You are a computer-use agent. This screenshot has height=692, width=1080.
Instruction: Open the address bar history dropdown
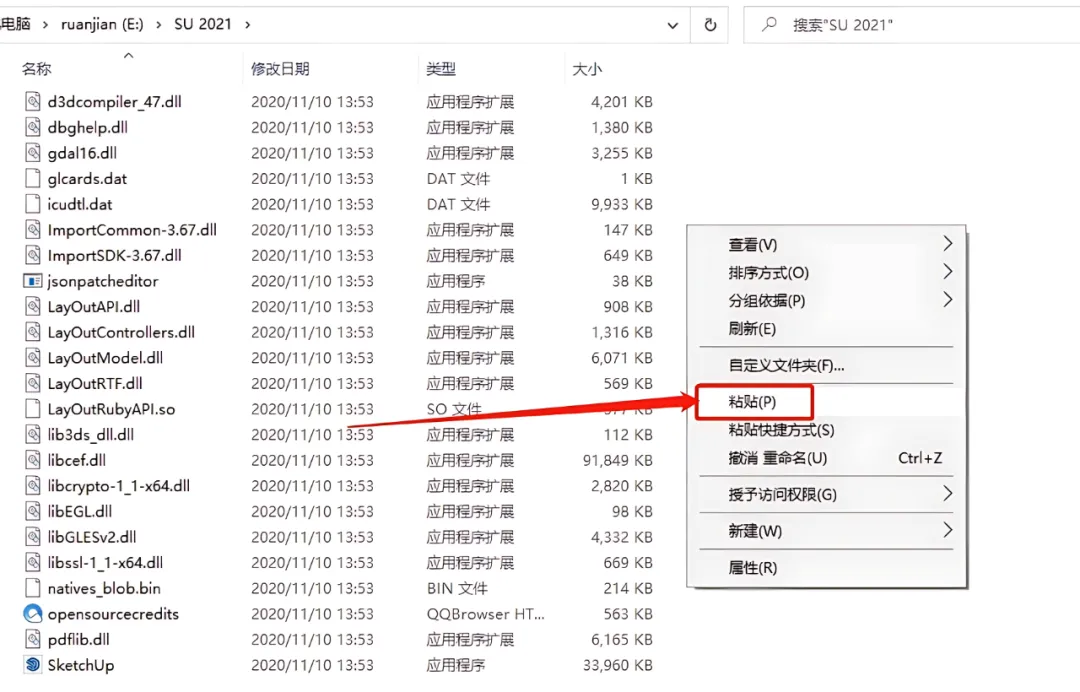coord(672,25)
